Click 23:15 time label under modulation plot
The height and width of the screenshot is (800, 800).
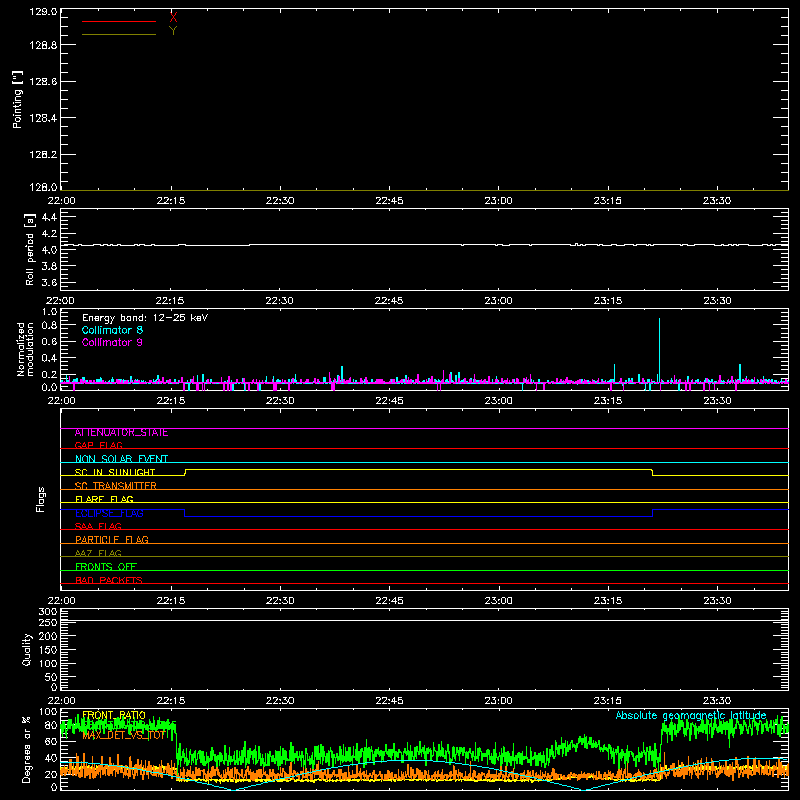608,401
